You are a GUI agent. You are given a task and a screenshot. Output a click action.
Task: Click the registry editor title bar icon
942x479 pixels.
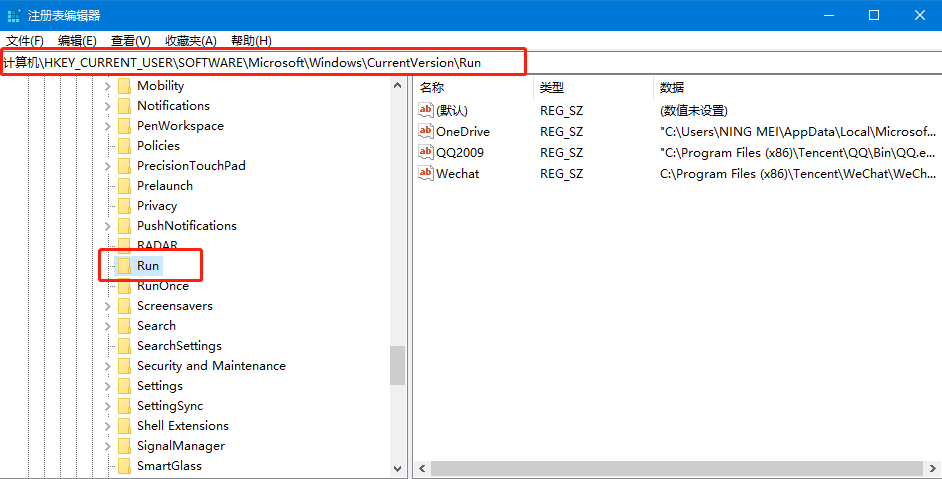tap(14, 16)
